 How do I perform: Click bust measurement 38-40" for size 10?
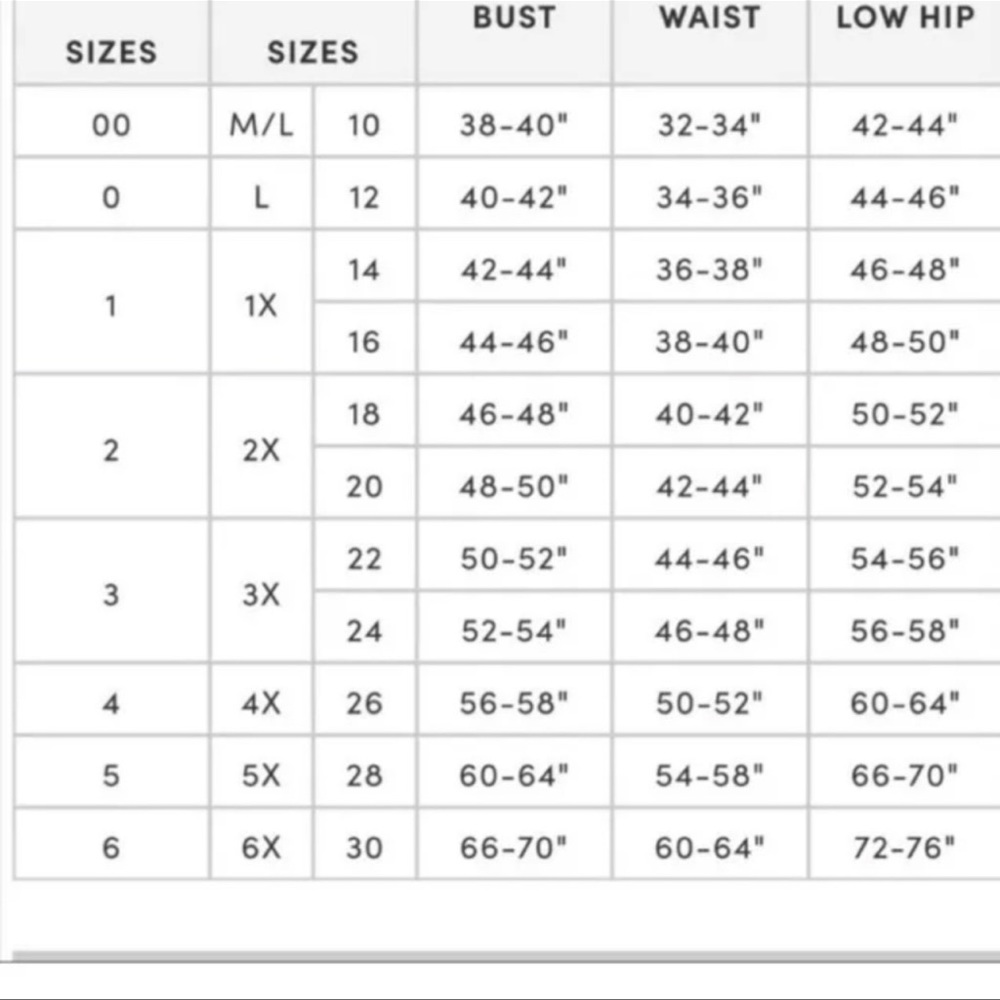pos(513,125)
